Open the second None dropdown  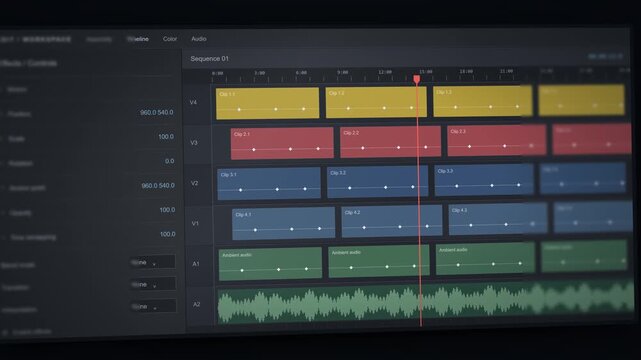point(153,284)
